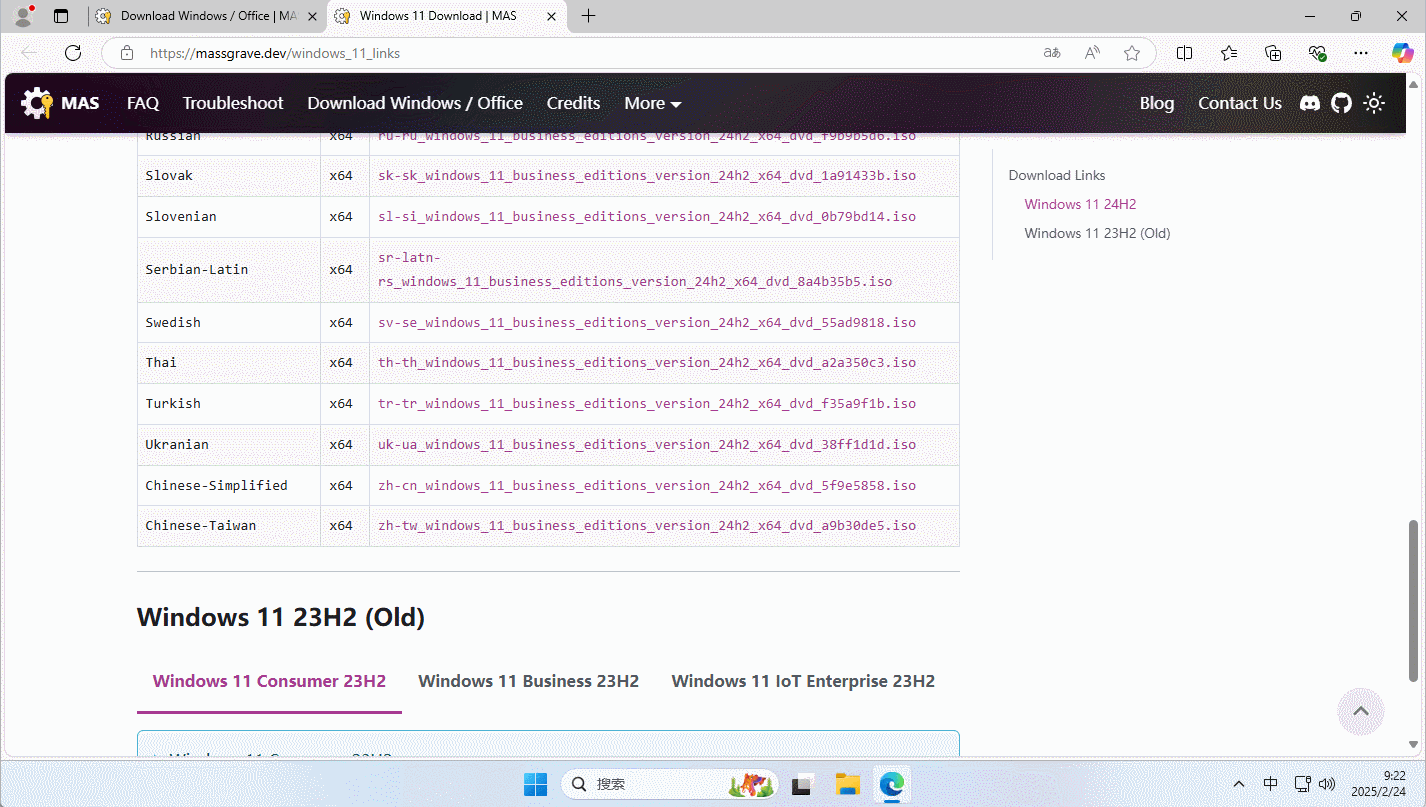Open Edge settings and more menu
1426x807 pixels.
click(1360, 53)
